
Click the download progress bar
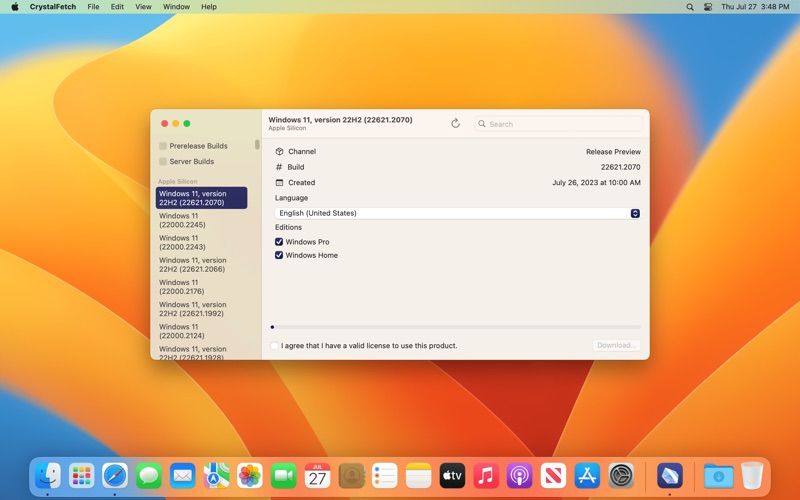click(x=456, y=327)
